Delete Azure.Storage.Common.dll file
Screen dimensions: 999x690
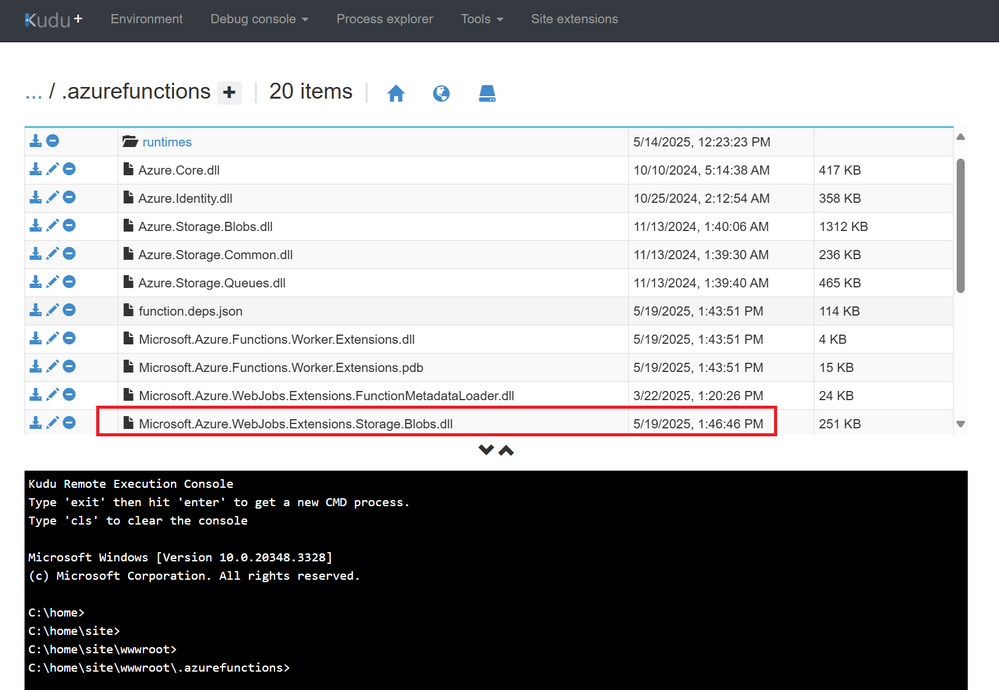click(69, 254)
